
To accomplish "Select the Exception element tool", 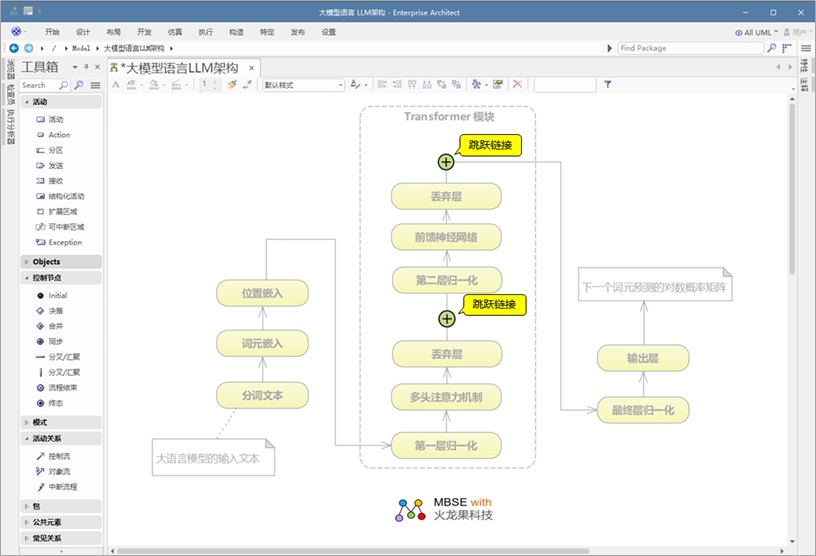I will click(x=64, y=242).
